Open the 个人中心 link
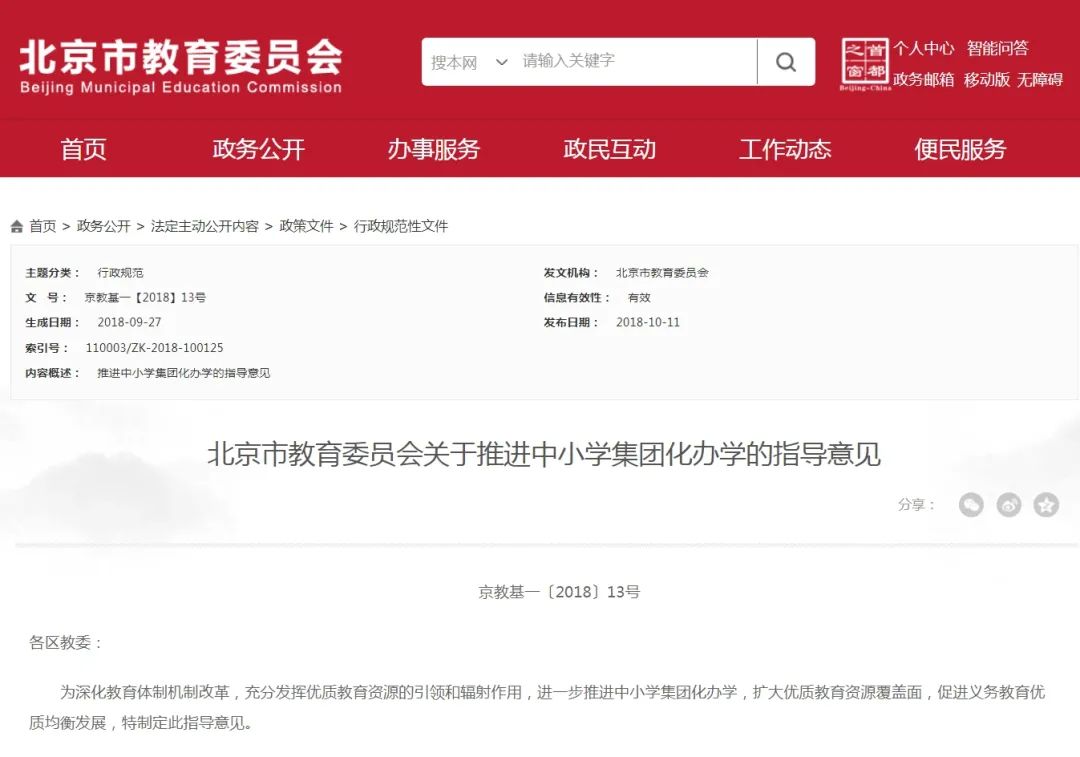Viewport: 1080px width, 757px height. click(924, 48)
